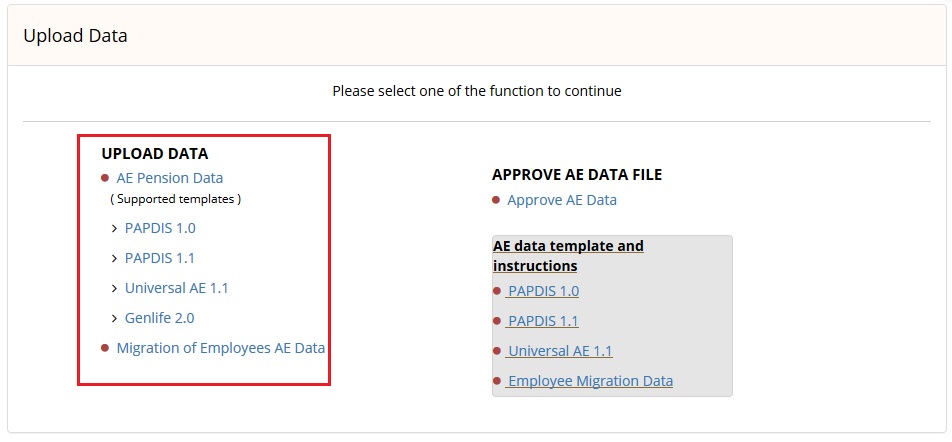Click the bullet beside Employee Migration Data
The height and width of the screenshot is (442, 952).
click(x=497, y=381)
